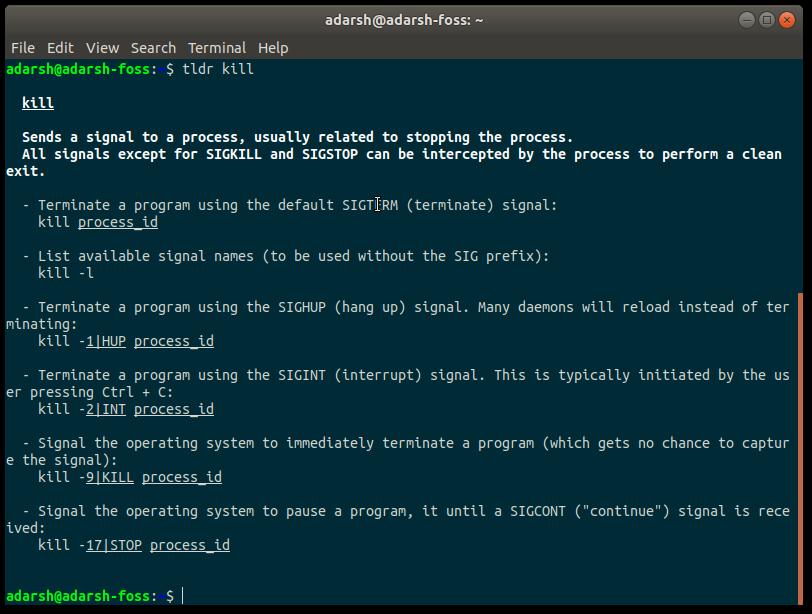This screenshot has height=614, width=812.
Task: Open the Terminal menu
Action: [217, 47]
